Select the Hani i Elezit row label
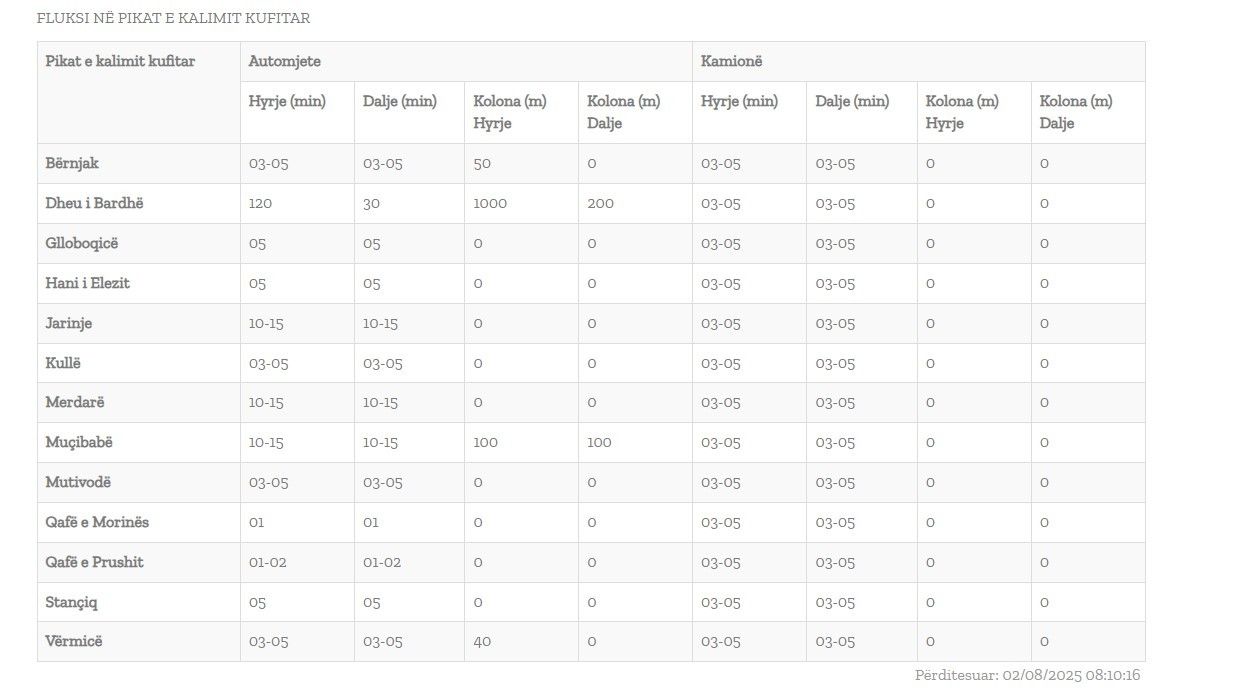Viewport: 1241px width, 696px height. pyautogui.click(x=87, y=283)
